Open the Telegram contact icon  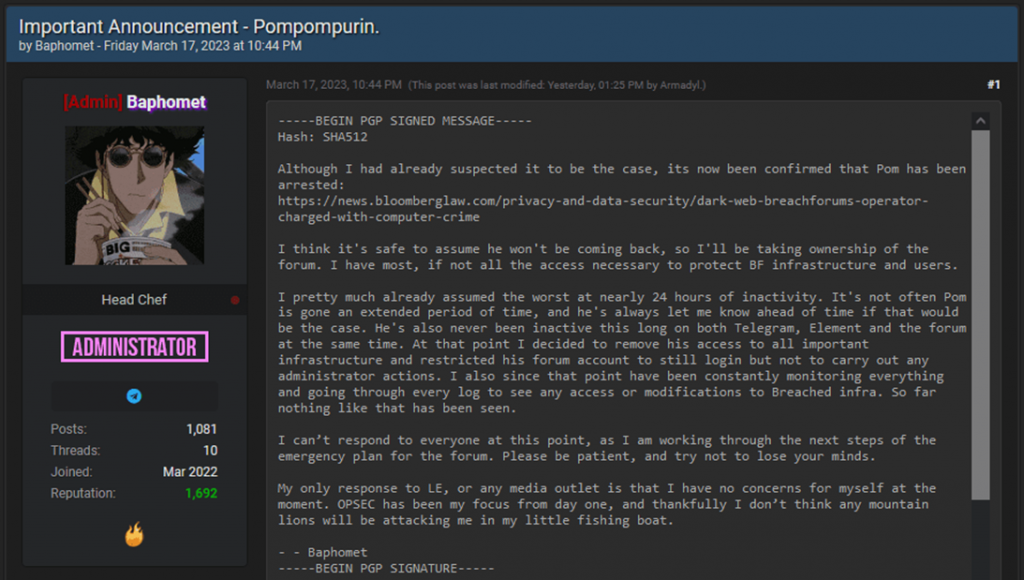[x=134, y=396]
